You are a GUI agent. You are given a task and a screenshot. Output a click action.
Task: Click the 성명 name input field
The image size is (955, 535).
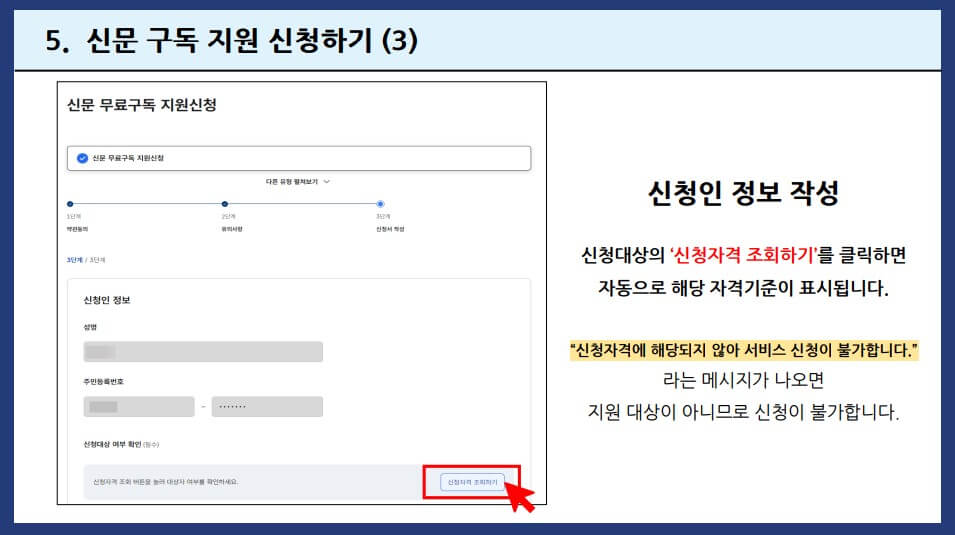[203, 352]
